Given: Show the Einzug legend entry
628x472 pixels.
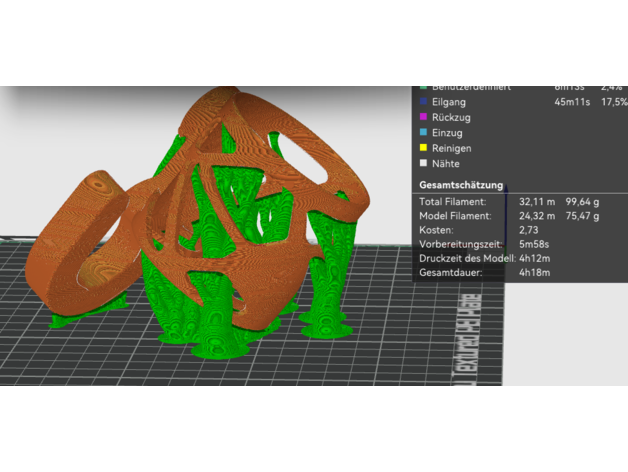Looking at the screenshot, I should 449,132.
